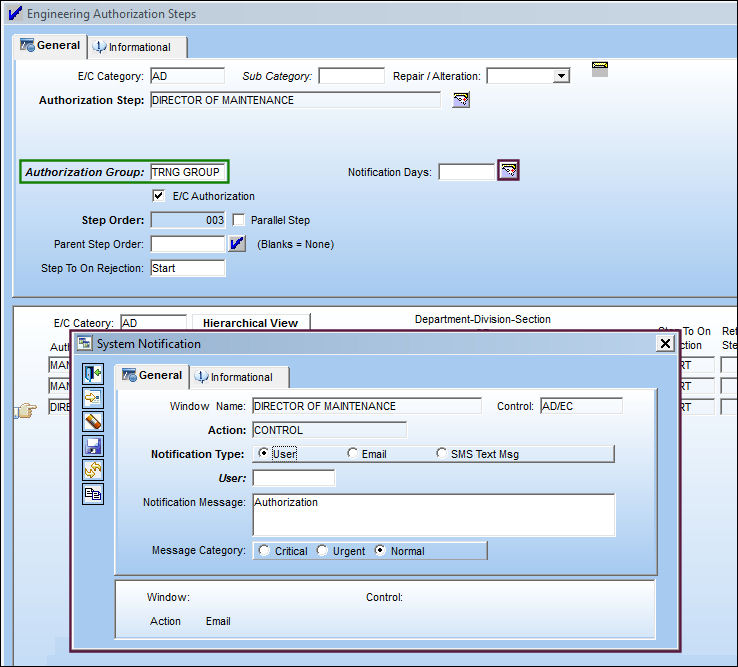Screen dimensions: 738x667
Task: Click the Control field showing AD/EC
Action: [x=581, y=406]
